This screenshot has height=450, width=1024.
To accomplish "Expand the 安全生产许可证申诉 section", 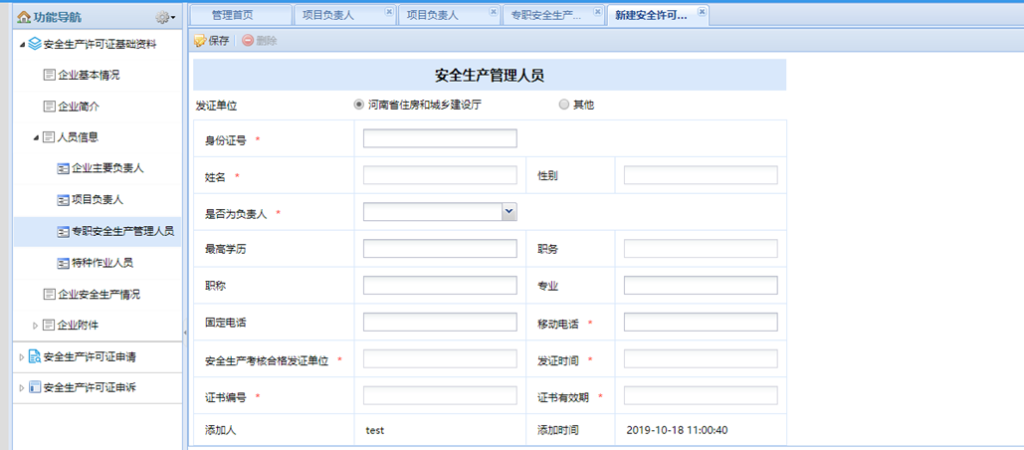I will (x=22, y=387).
